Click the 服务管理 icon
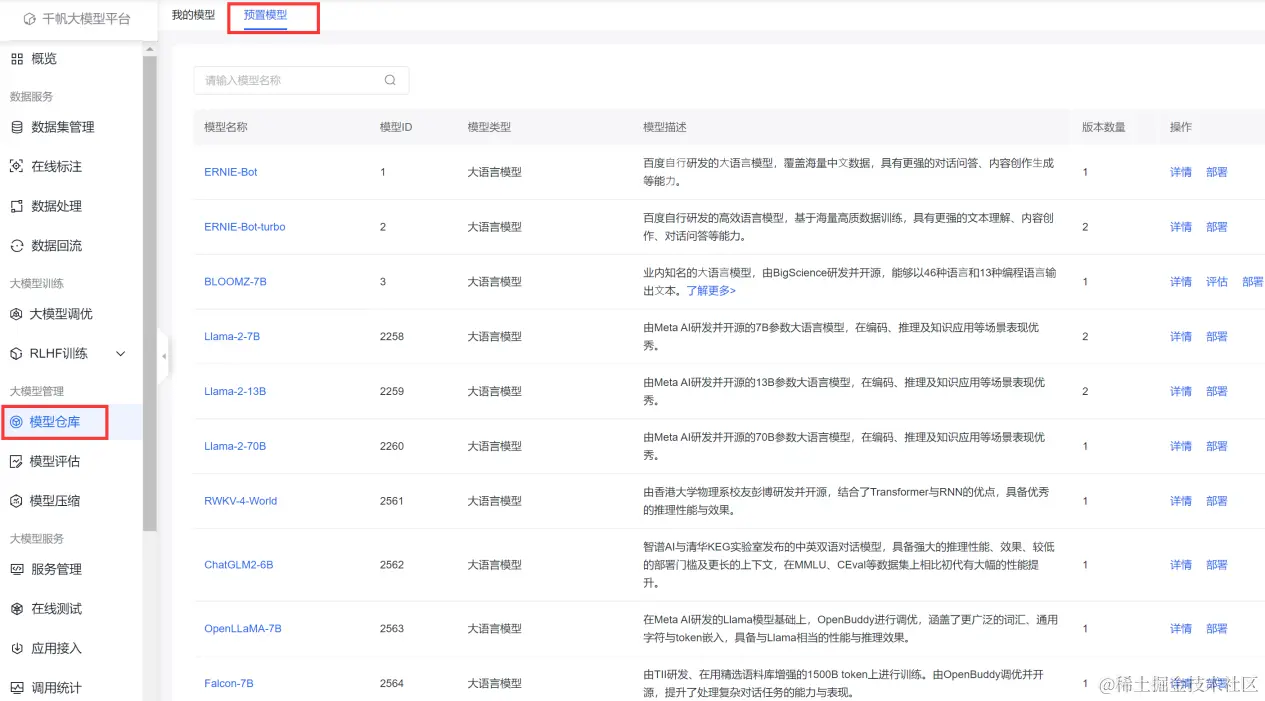This screenshot has width=1265, height=701. 16,569
